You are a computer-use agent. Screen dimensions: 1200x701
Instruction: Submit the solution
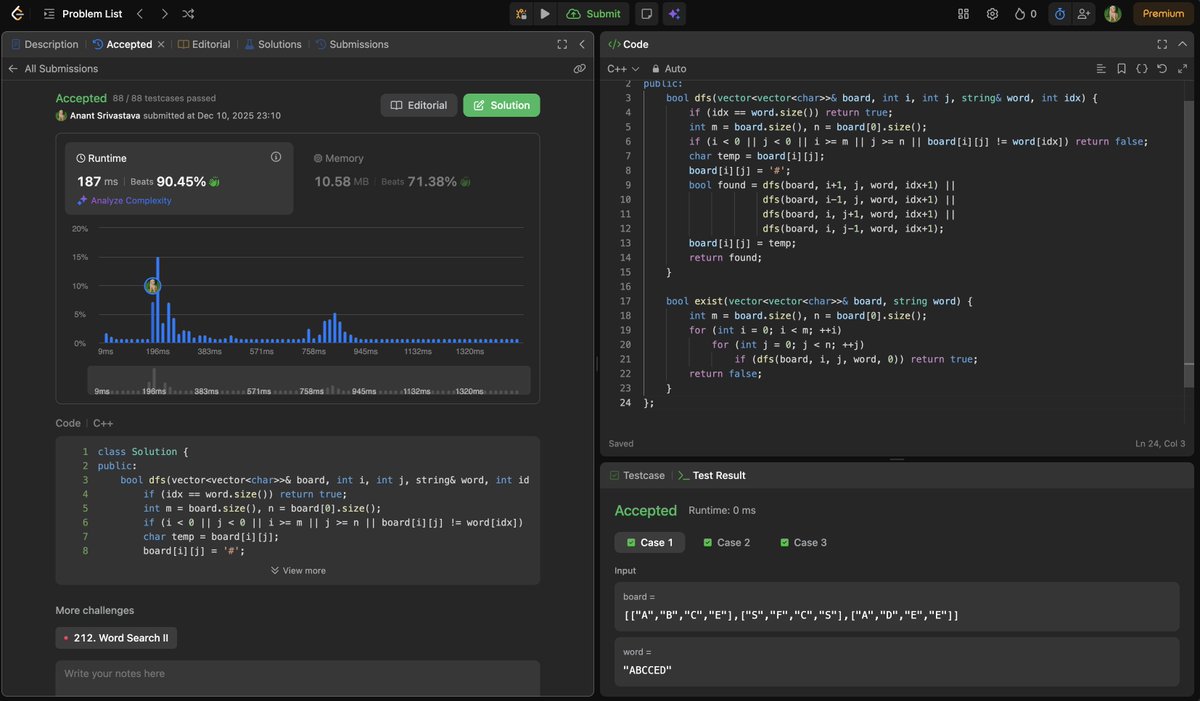point(593,14)
